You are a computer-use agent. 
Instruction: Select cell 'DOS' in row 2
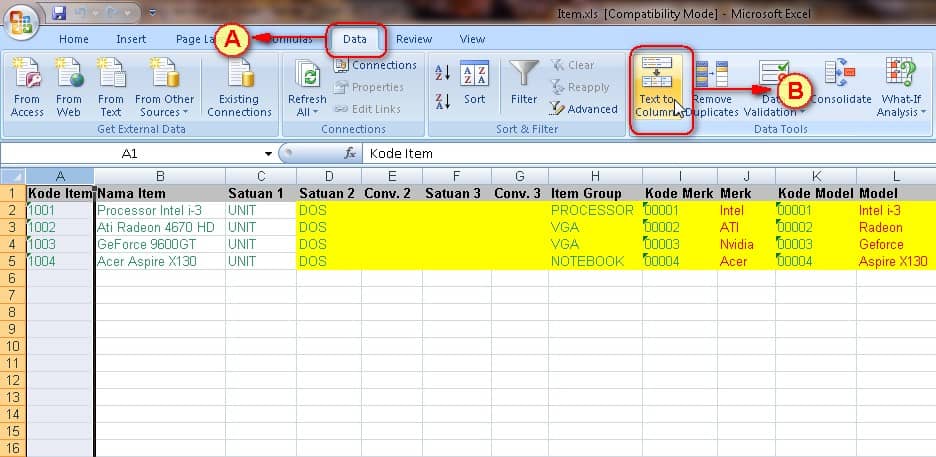coord(328,210)
